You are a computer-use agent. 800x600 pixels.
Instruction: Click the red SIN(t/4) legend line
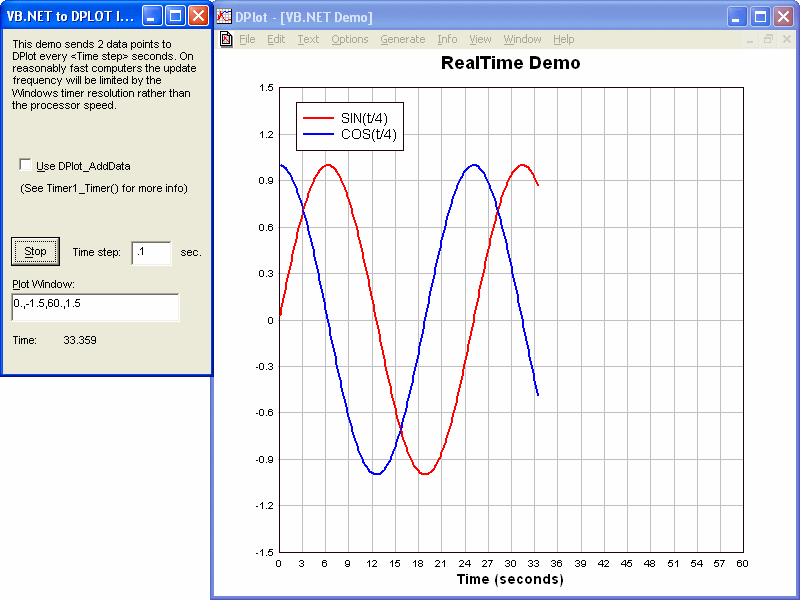tap(318, 118)
